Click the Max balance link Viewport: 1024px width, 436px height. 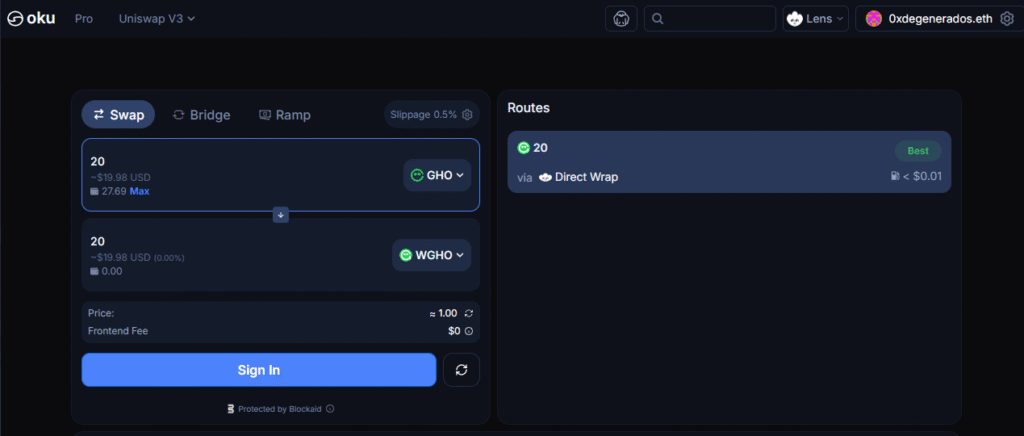point(139,191)
